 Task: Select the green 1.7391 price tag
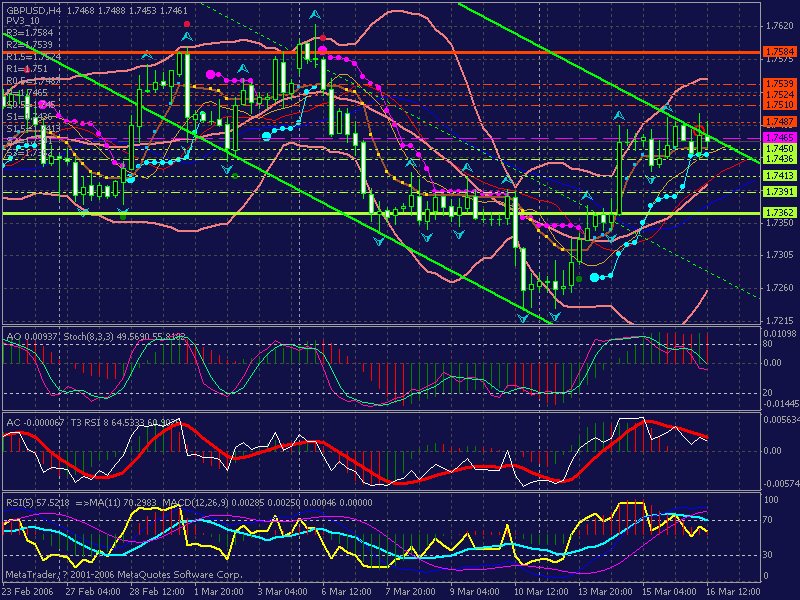779,191
